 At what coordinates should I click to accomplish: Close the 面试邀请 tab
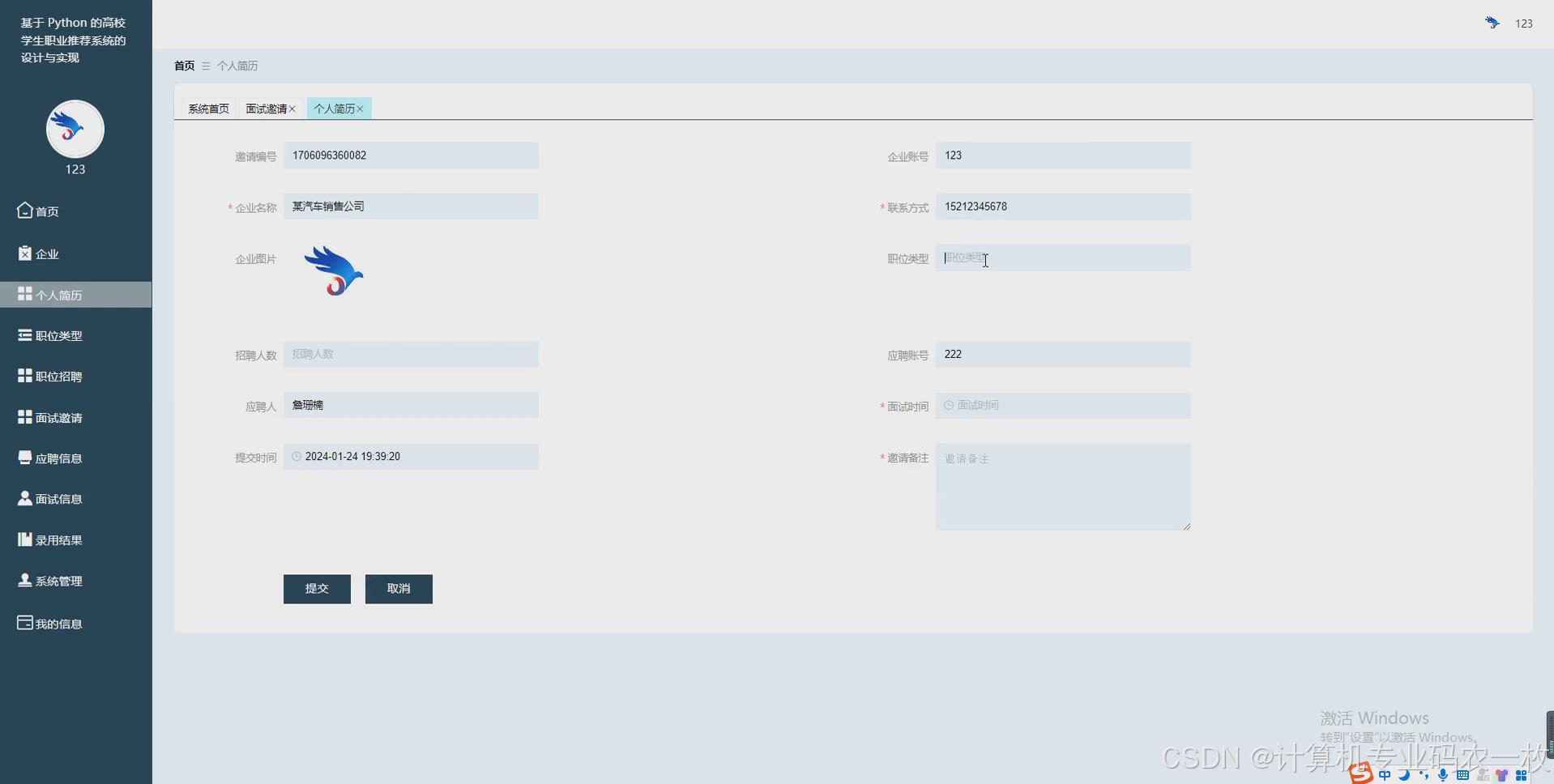(292, 109)
